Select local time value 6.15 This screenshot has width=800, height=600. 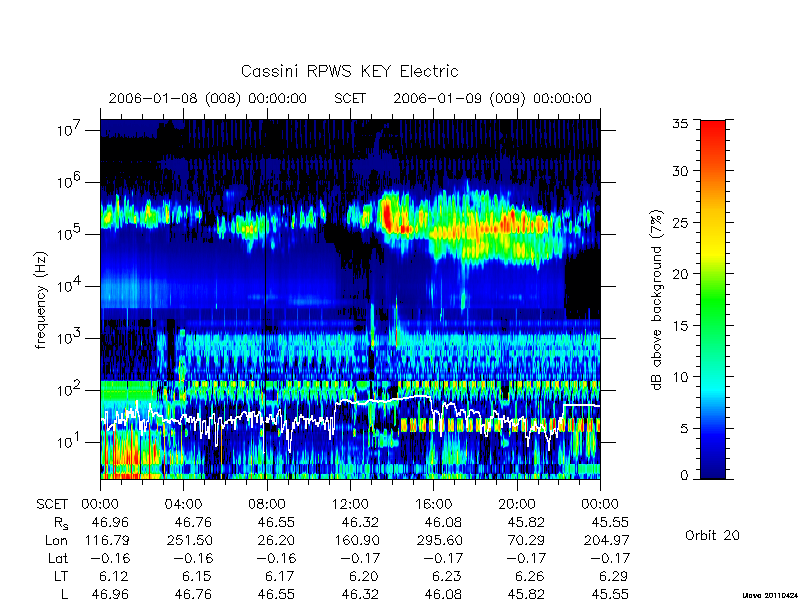coord(197,577)
